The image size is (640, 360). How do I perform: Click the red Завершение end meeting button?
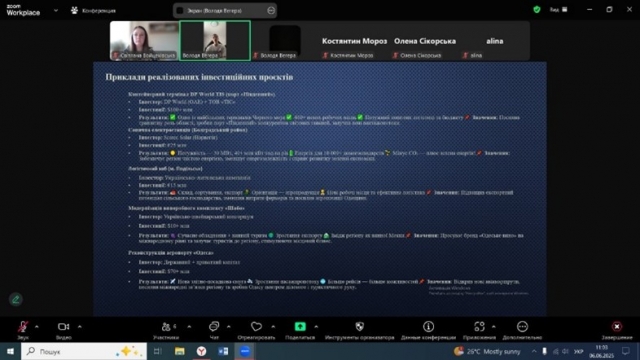point(617,327)
